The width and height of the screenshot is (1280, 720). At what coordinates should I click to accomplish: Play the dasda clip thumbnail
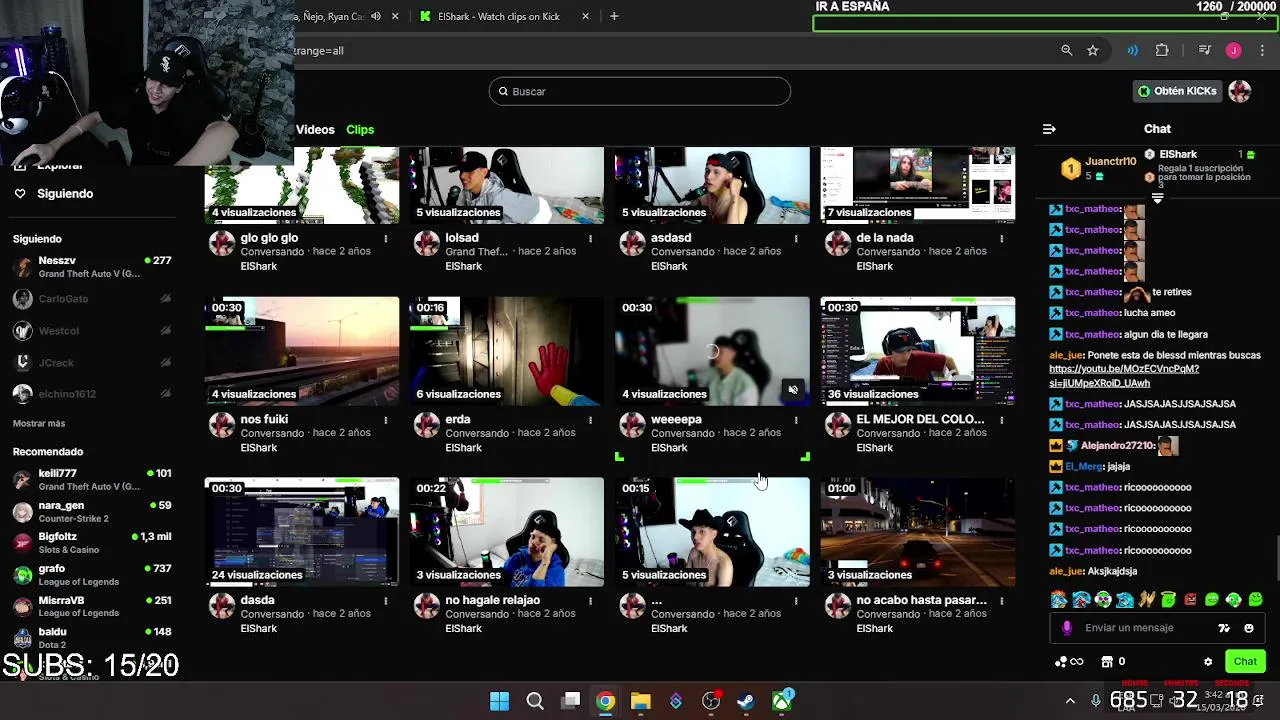point(301,532)
